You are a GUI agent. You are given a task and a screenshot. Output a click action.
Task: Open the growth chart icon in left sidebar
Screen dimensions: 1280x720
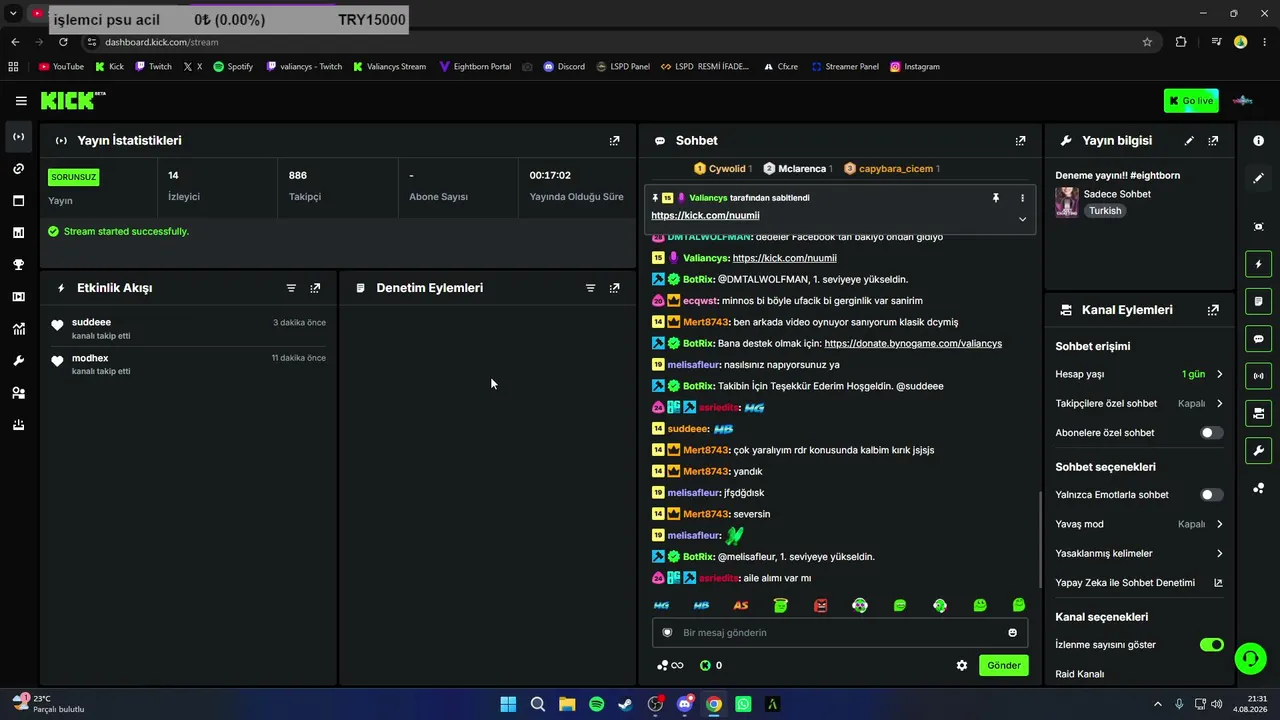click(x=19, y=329)
